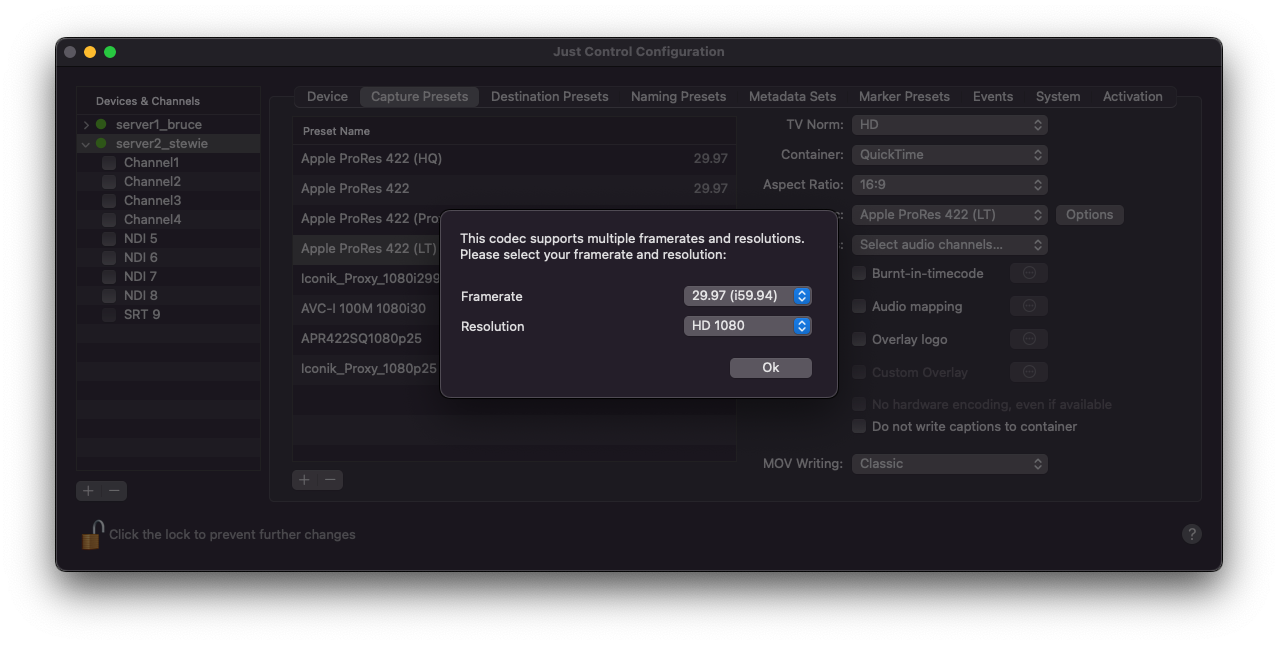This screenshot has width=1278, height=645.
Task: Open the Framerate dropdown
Action: click(x=747, y=296)
